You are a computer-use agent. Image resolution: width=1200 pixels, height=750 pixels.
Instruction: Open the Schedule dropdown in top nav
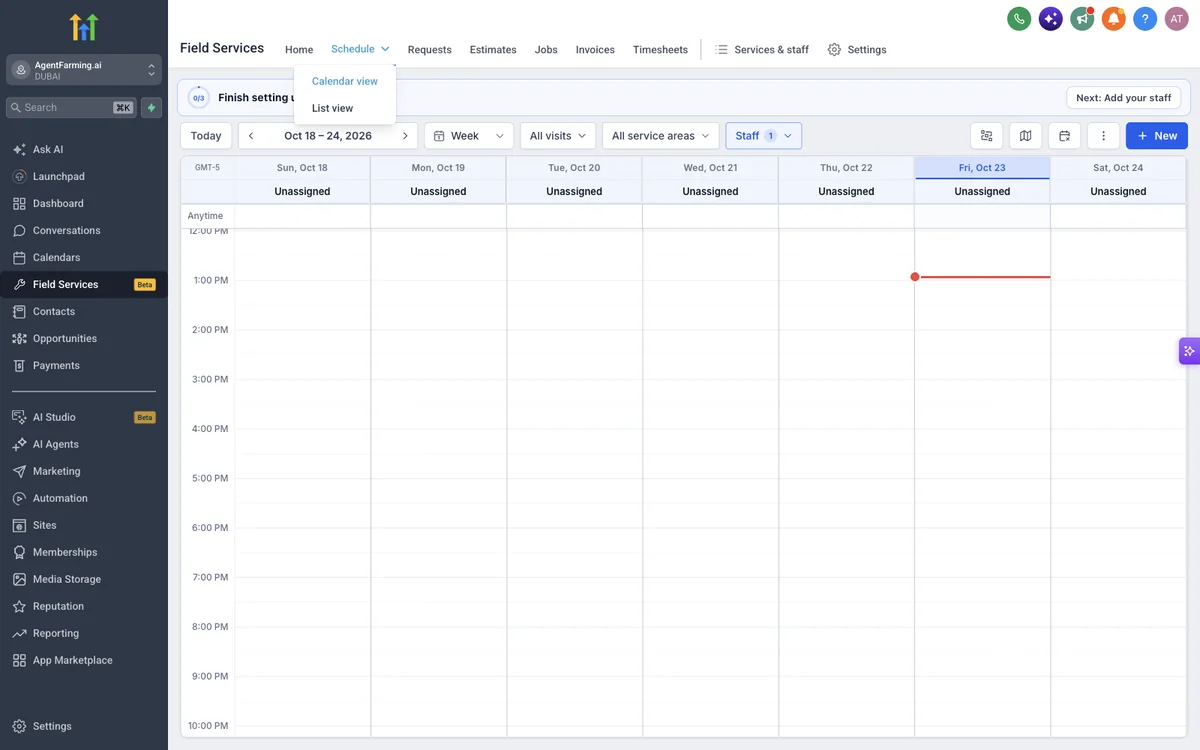point(360,49)
